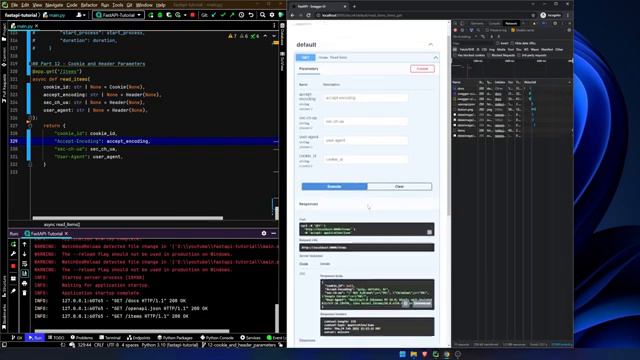Click the wrench icon in Run panel
The width and height of the screenshot is (640, 360).
pyautogui.click(x=13, y=254)
